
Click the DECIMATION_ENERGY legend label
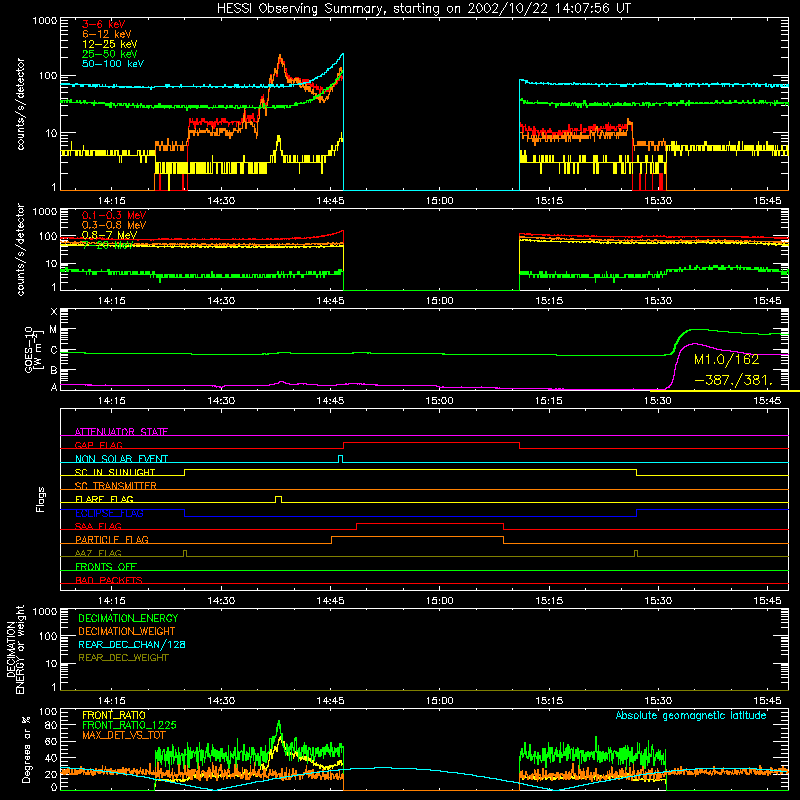128,618
